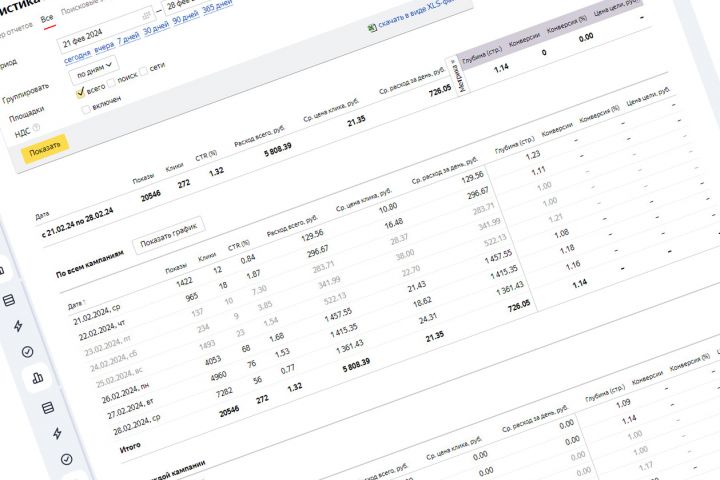Click the 'Площадки' label
The height and width of the screenshot is (480, 720).
point(27,113)
